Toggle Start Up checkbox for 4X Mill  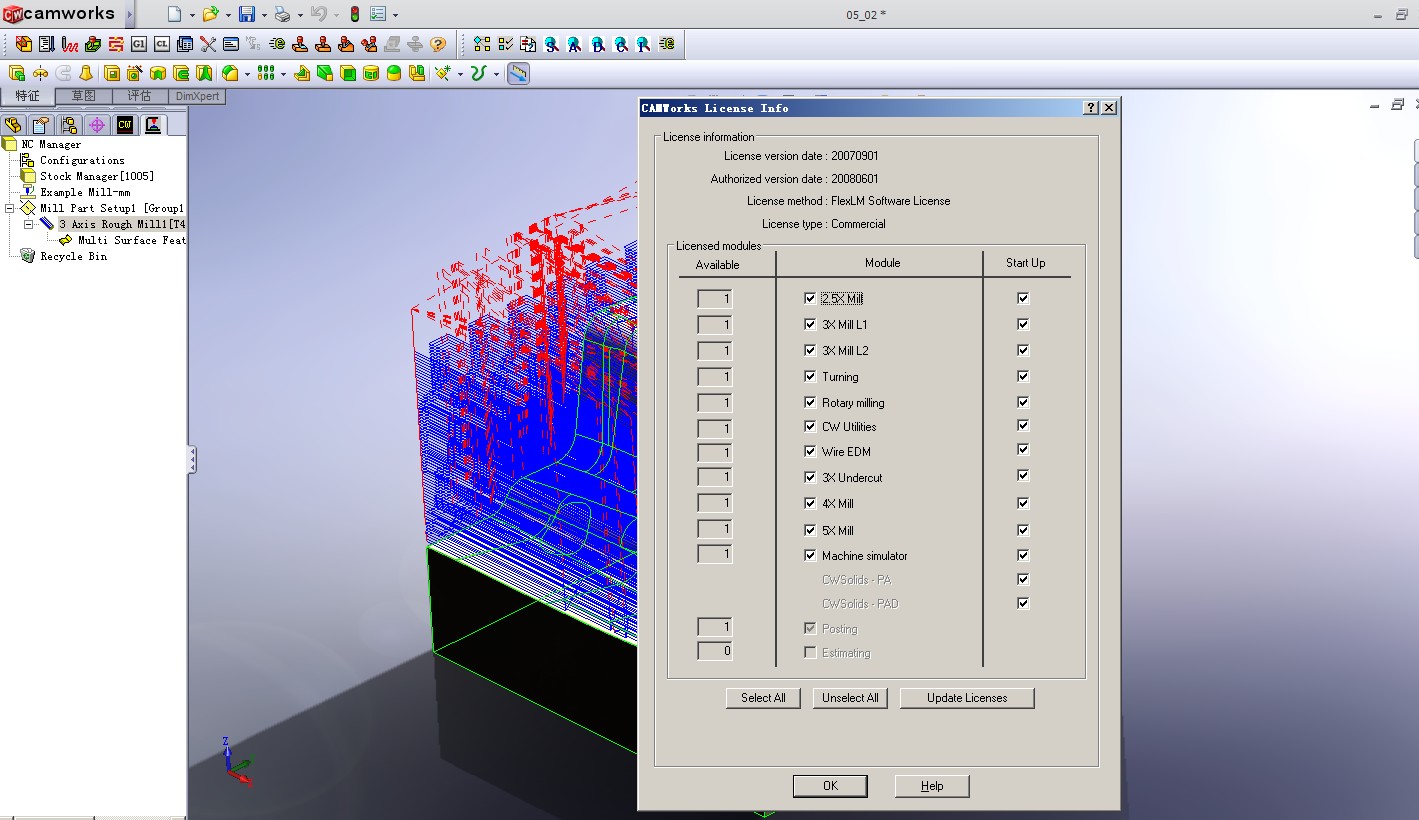pos(1023,502)
